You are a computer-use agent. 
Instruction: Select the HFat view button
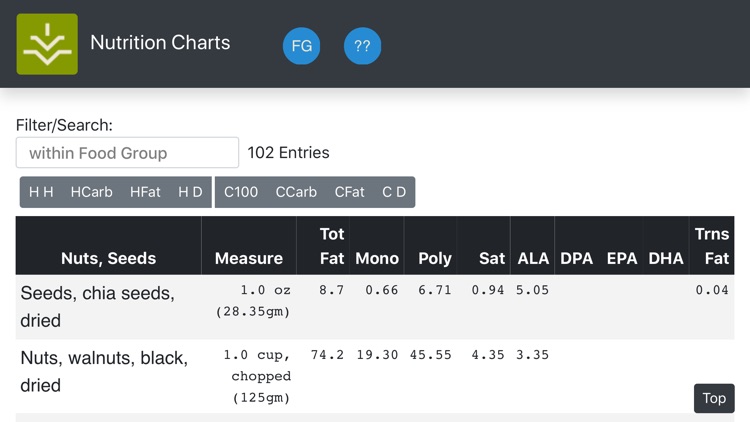[x=145, y=192]
